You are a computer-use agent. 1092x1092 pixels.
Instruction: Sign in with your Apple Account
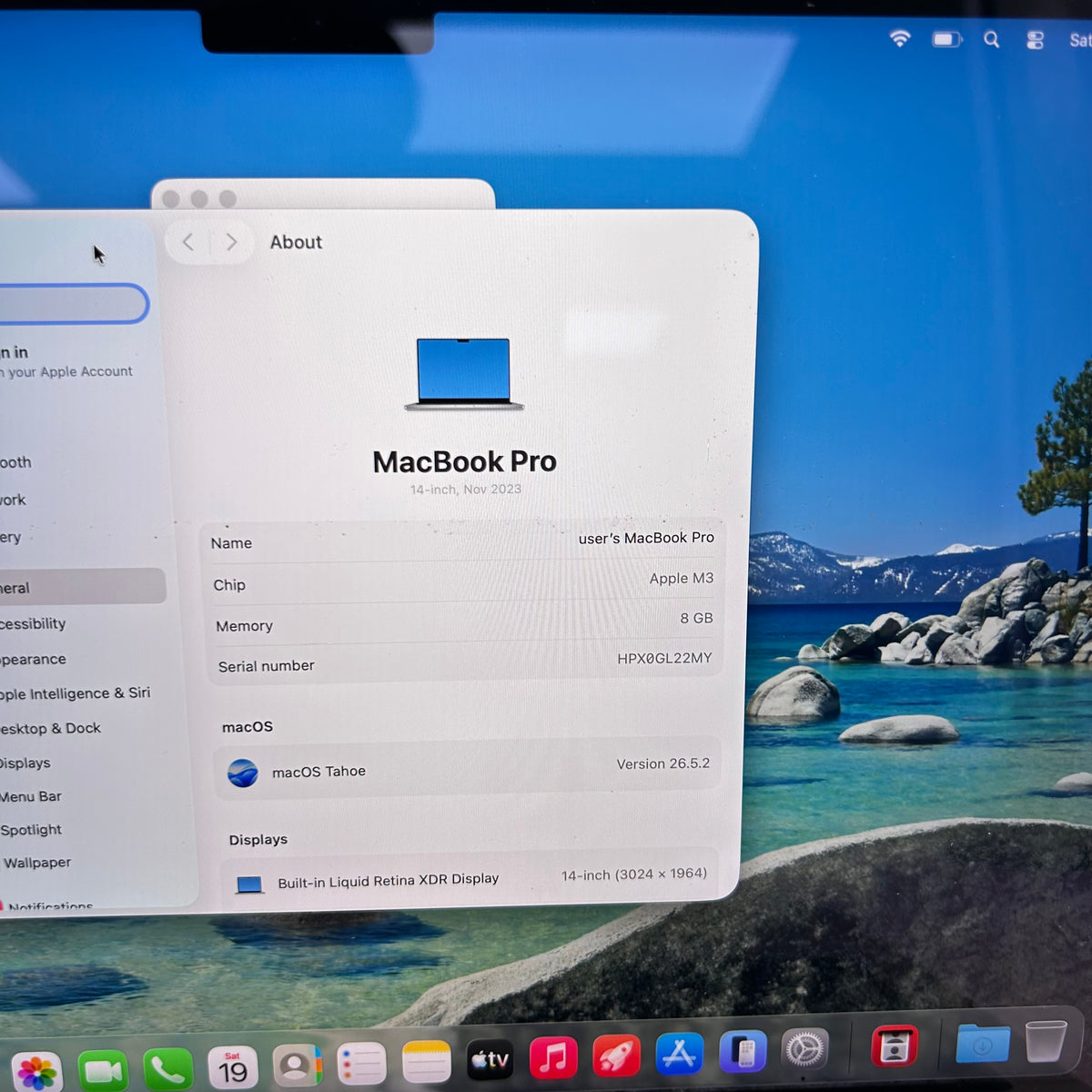[66, 361]
